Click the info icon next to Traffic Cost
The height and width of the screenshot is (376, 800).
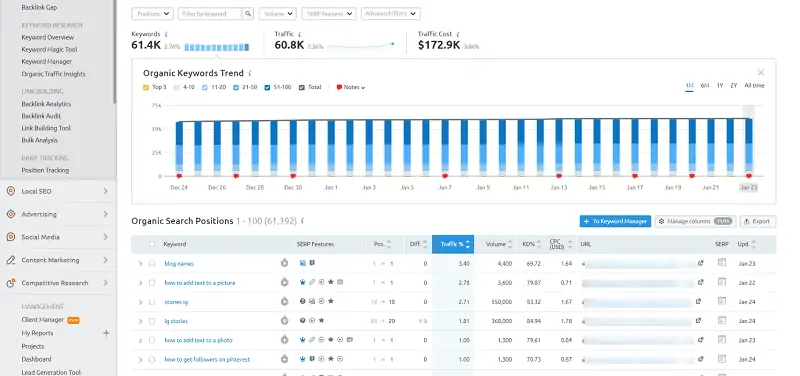(x=458, y=34)
